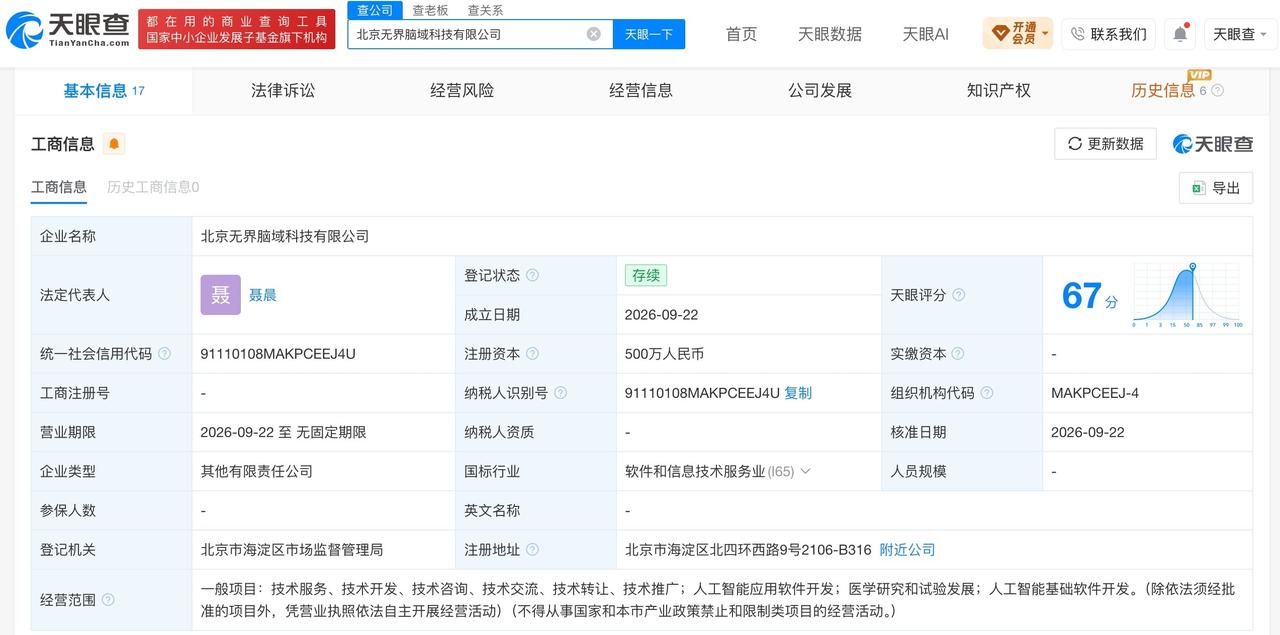Viewport: 1280px width, 635px height.
Task: Click help icon next to 统一社会信用代码
Action: tap(164, 354)
